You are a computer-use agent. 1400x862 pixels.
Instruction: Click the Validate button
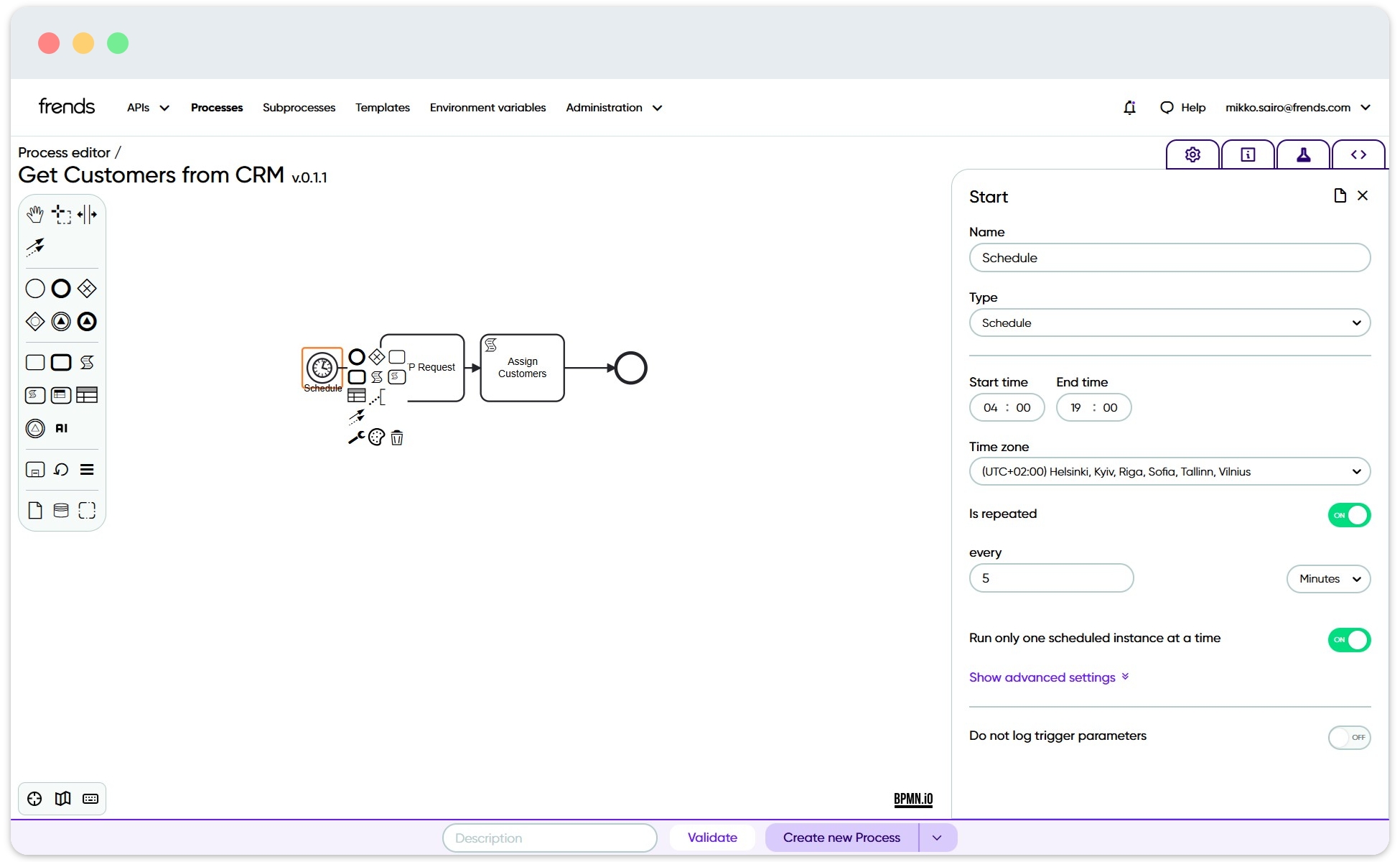click(712, 837)
